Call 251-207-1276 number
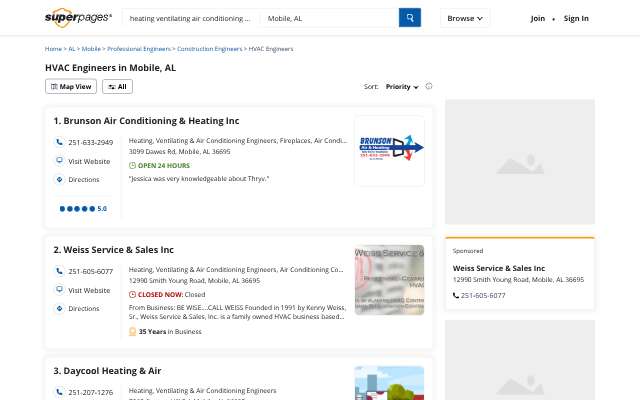640x400 pixels. pyautogui.click(x=91, y=392)
